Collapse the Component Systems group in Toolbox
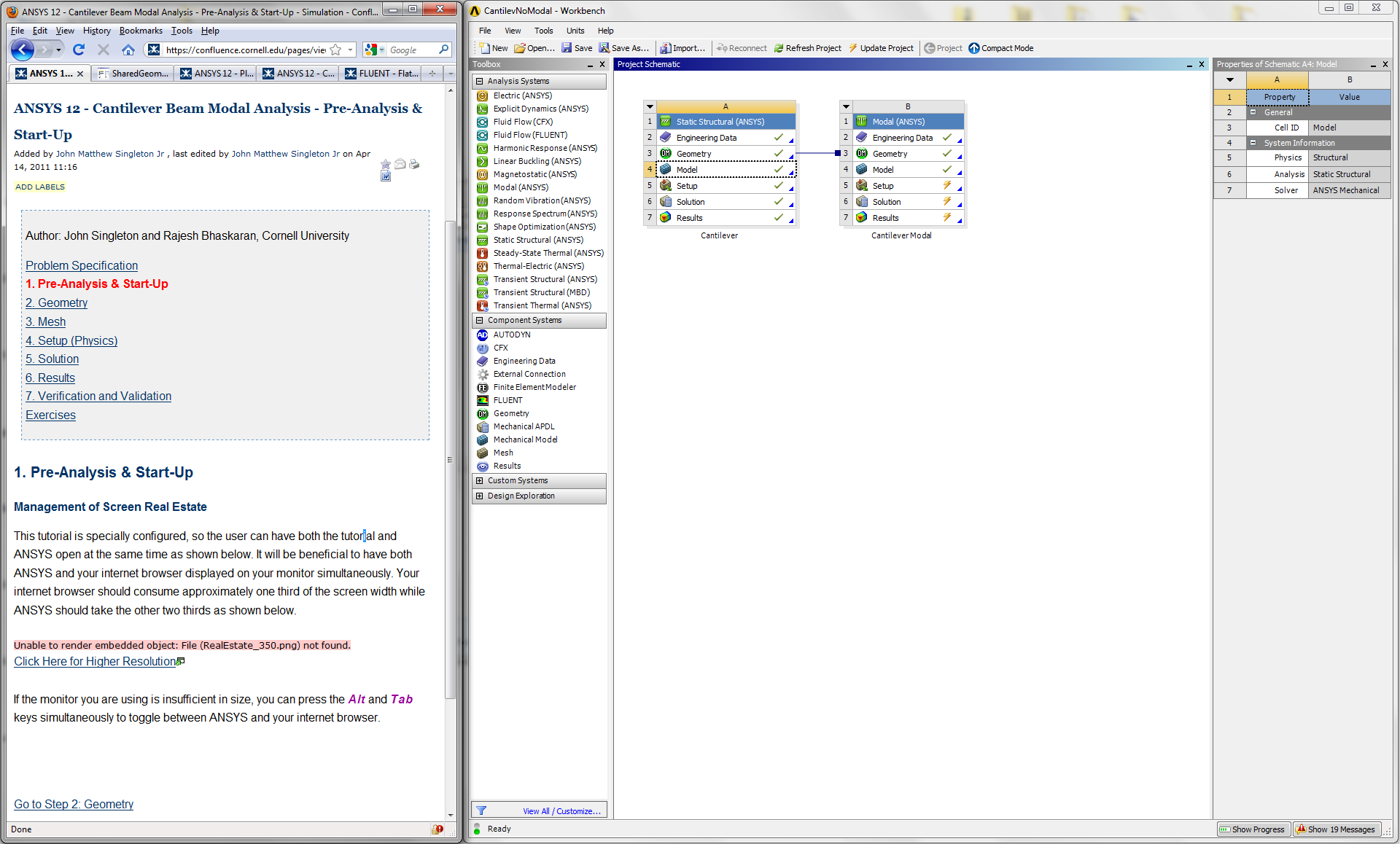The image size is (1400, 844). tap(479, 320)
